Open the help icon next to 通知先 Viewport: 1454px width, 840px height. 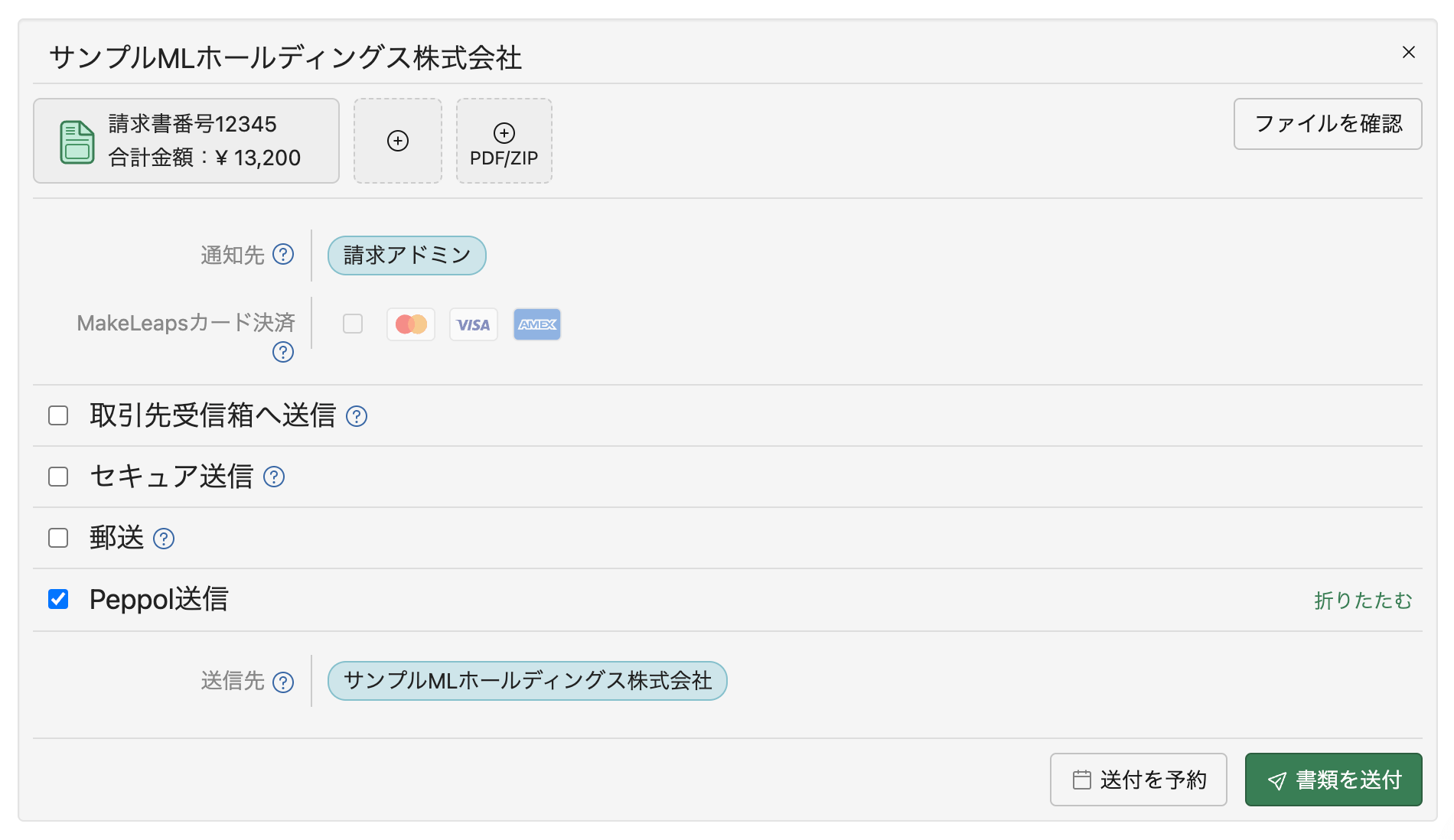coord(283,256)
